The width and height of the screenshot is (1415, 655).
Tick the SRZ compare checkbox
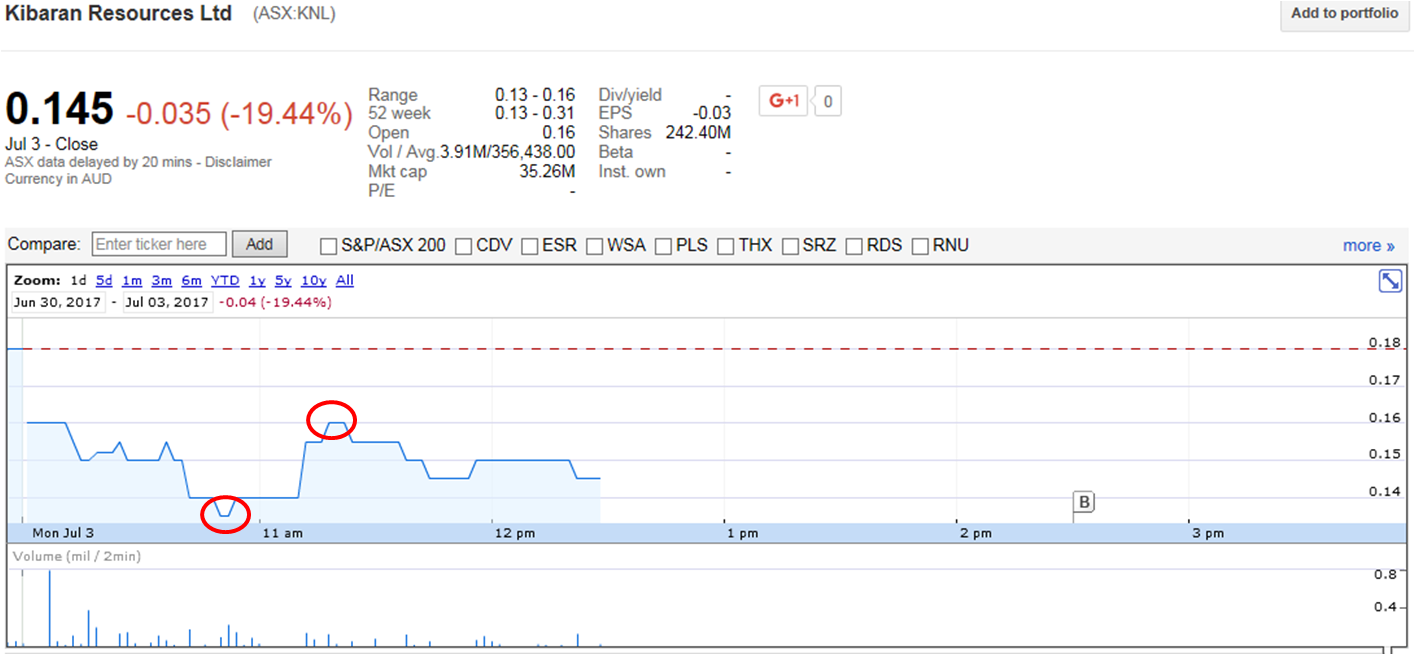790,246
